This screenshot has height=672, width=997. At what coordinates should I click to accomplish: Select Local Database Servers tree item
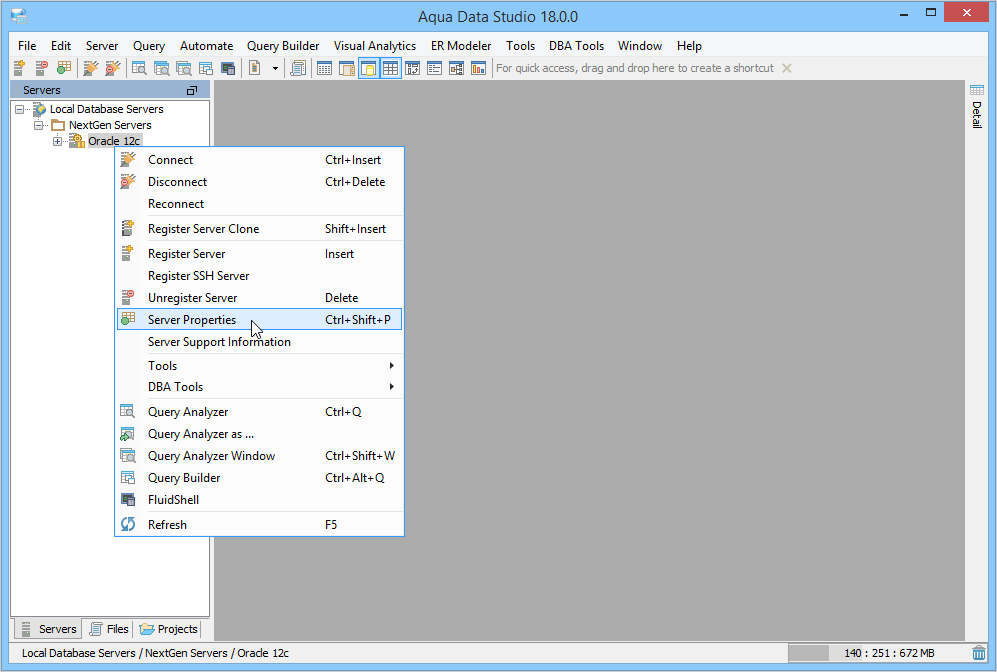point(106,109)
